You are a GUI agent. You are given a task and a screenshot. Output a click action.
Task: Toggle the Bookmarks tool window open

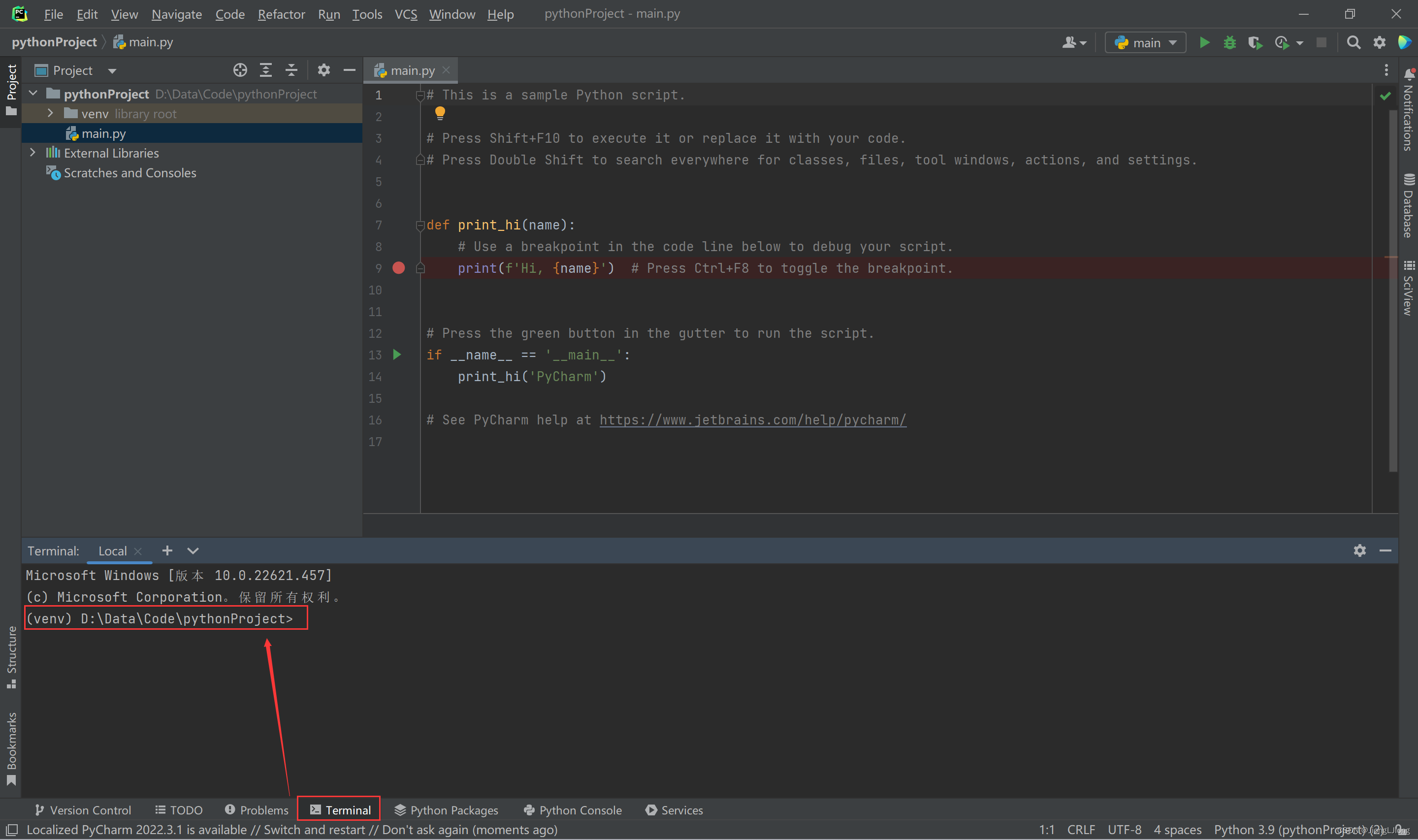11,744
